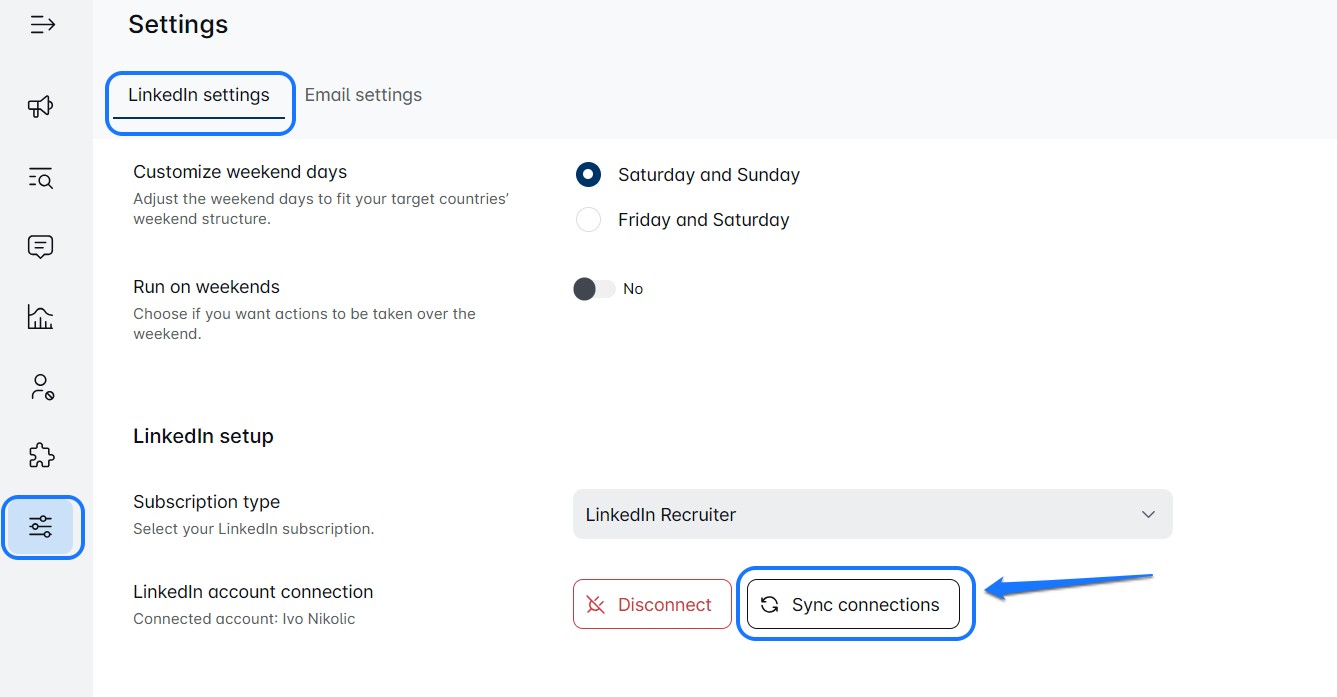
Task: Click the unplug icon in Disconnect button
Action: (596, 604)
